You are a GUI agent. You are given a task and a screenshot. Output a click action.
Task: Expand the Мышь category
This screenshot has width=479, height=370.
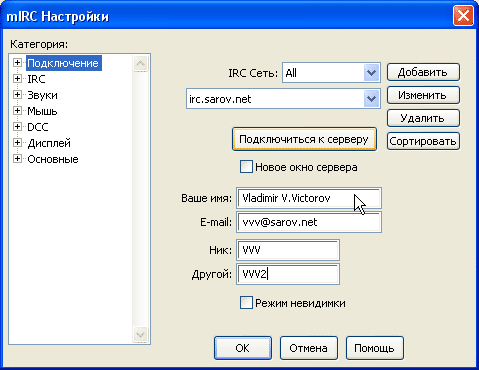(17, 111)
